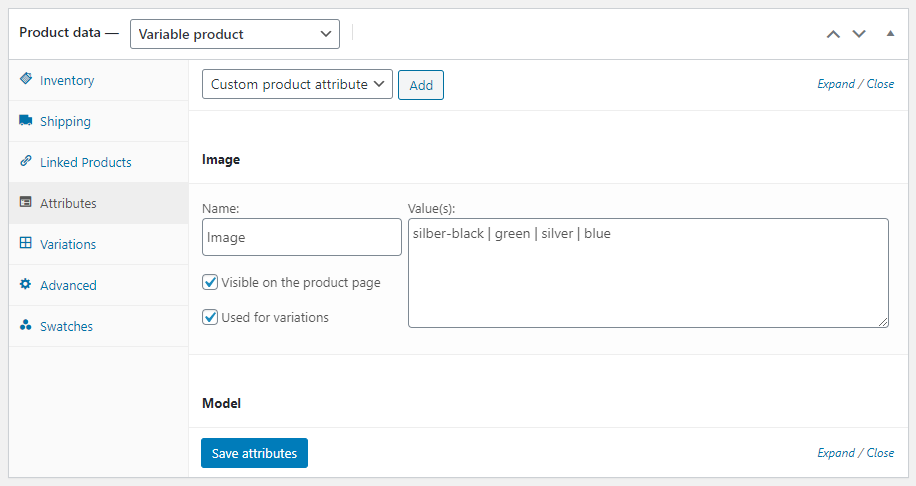916x486 pixels.
Task: Toggle the Used for variations checkbox
Action: point(210,317)
